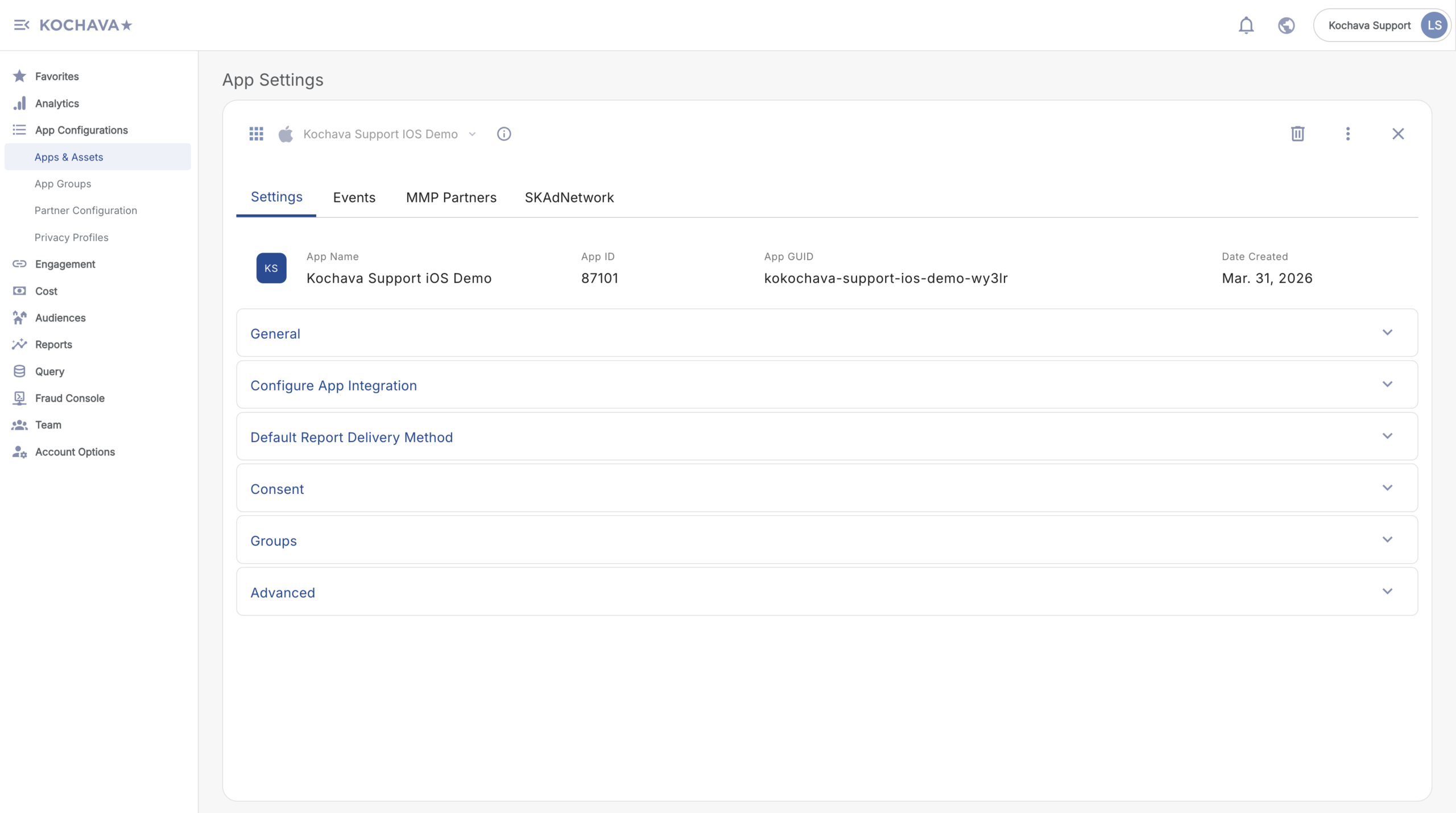Expand the General section

click(x=826, y=333)
